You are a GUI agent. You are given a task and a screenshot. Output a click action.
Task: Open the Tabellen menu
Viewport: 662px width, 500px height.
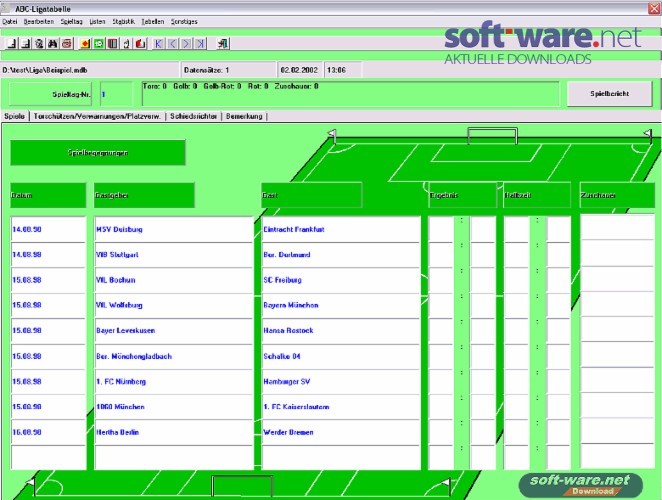[x=152, y=22]
